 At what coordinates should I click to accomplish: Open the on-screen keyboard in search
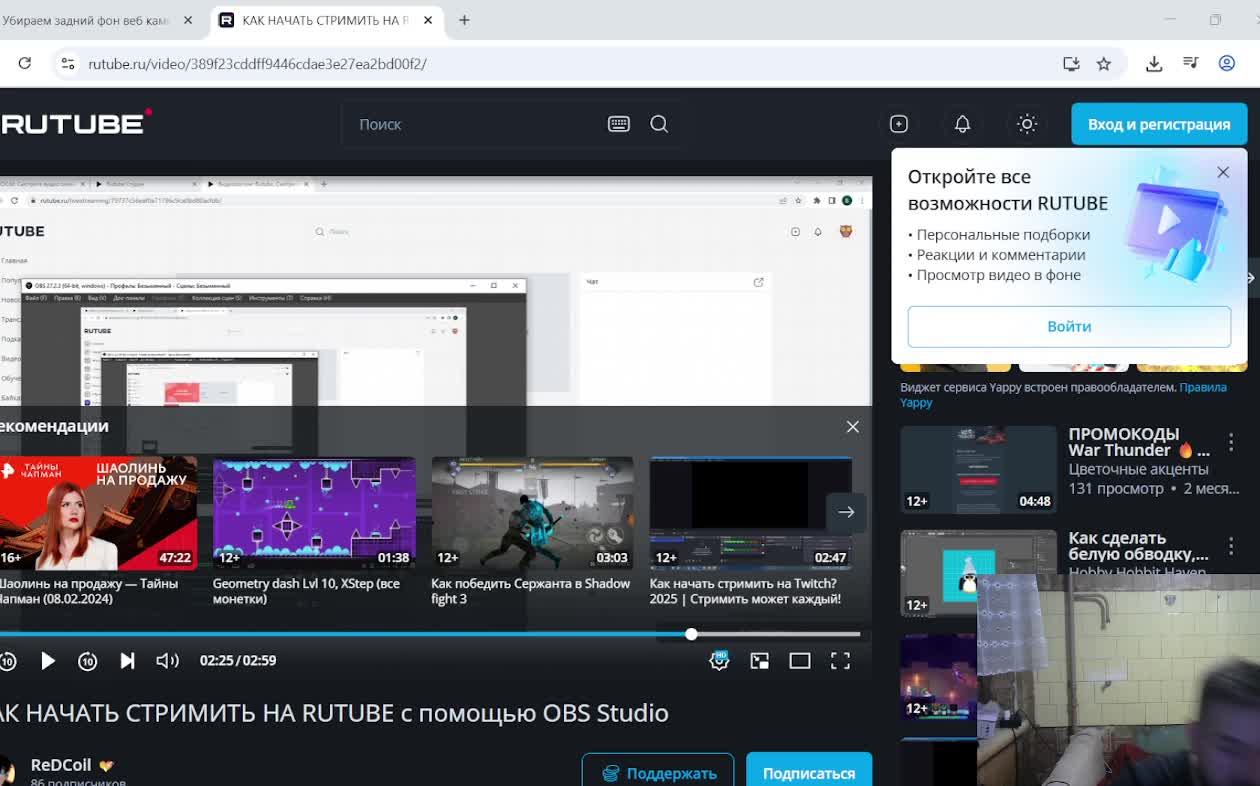[x=619, y=124]
